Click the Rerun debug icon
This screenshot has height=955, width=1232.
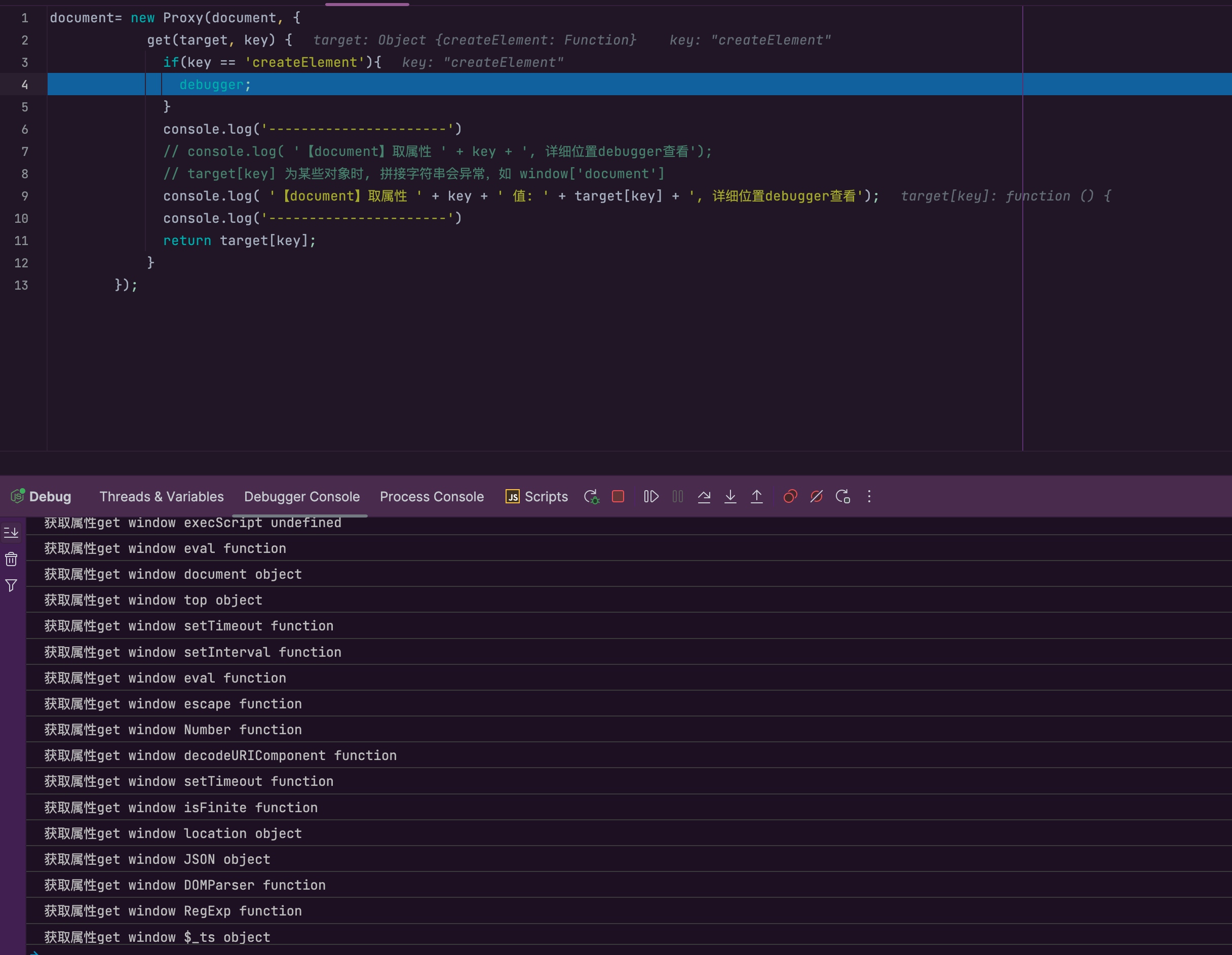click(x=591, y=497)
